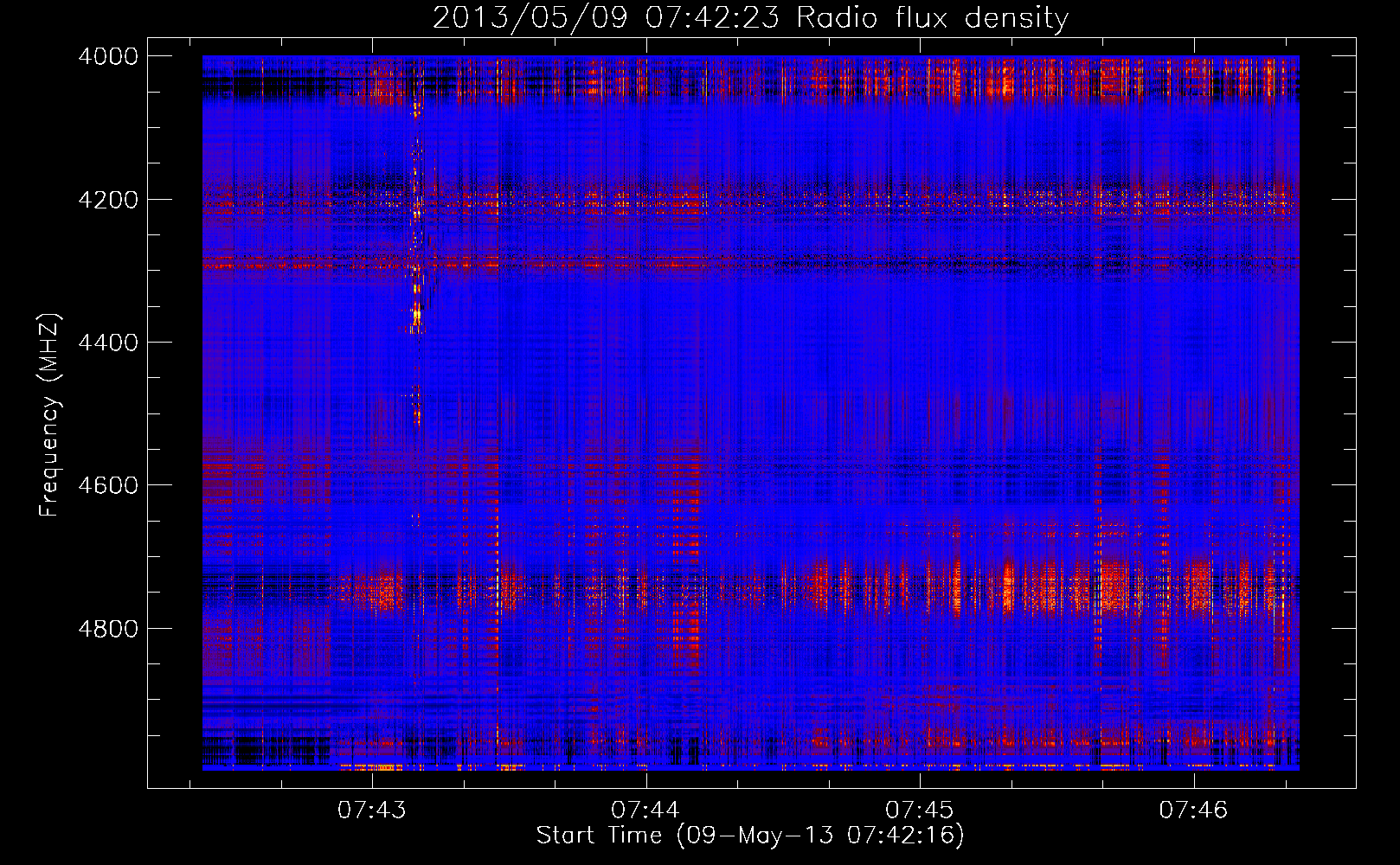
Task: Click the 'Start Time (09-May-13 07:42:16)' axis label
Action: (x=750, y=836)
